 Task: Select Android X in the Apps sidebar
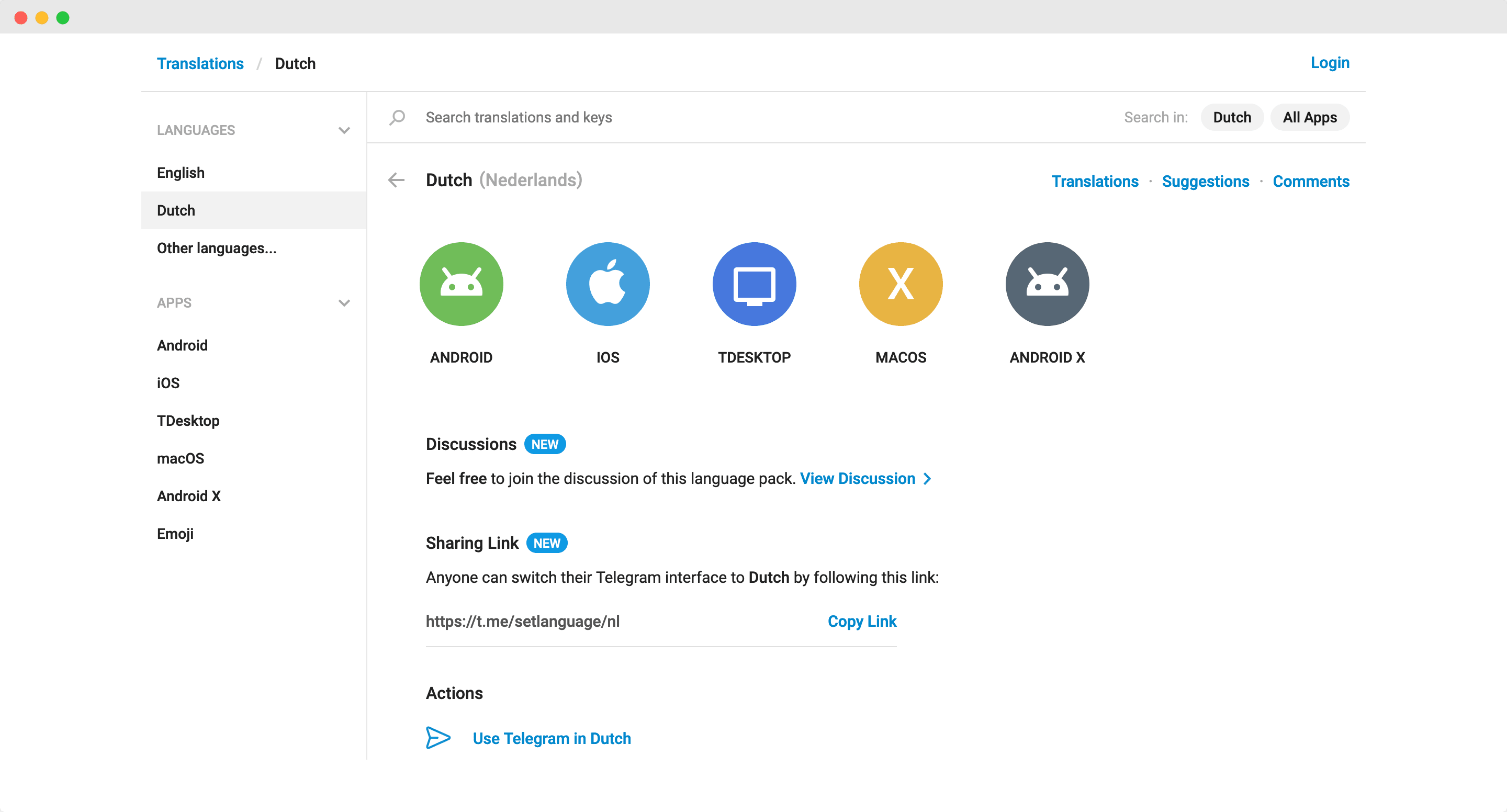[254, 496]
